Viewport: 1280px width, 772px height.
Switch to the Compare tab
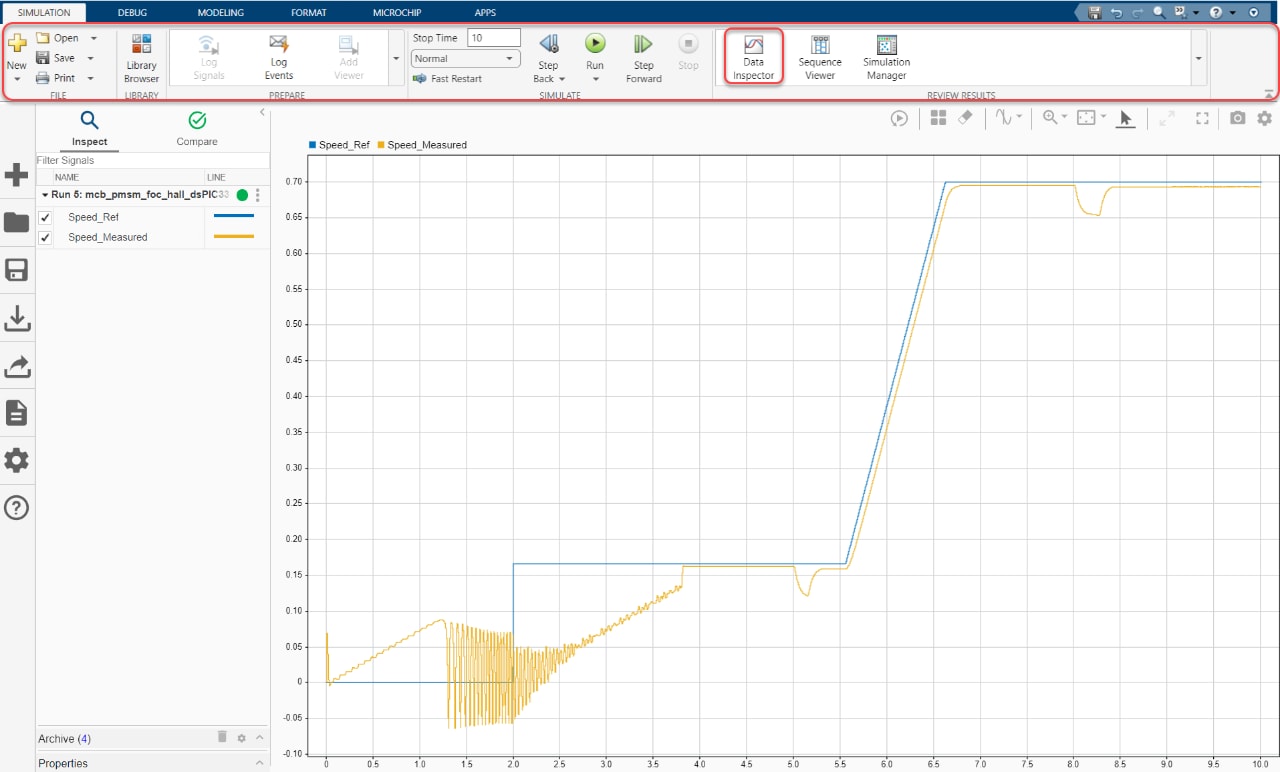[197, 128]
